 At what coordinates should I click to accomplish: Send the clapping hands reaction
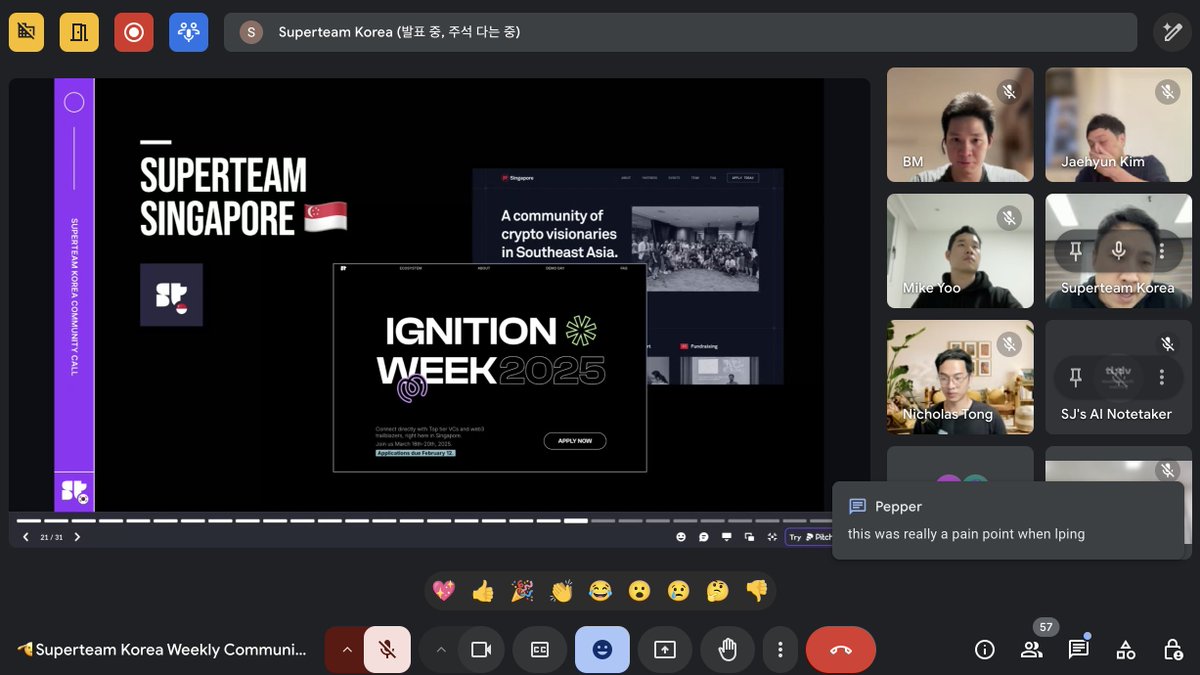561,591
